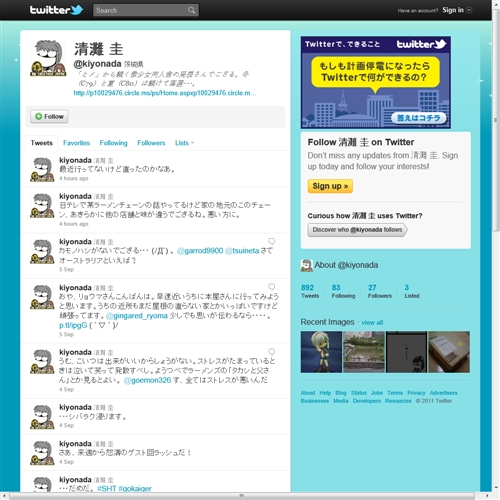Viewport: 500px width, 500px height.
Task: Click the About footer link
Action: (308, 393)
